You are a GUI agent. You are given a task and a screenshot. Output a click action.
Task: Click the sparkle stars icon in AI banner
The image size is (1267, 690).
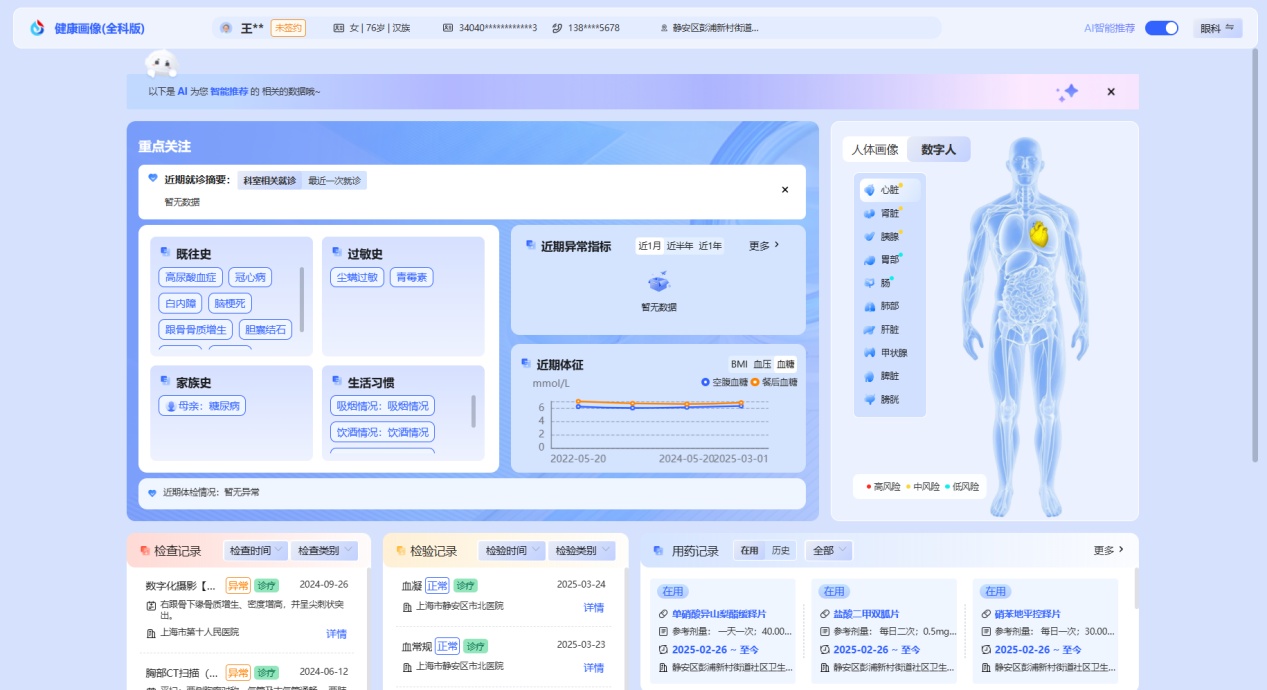pos(1067,92)
